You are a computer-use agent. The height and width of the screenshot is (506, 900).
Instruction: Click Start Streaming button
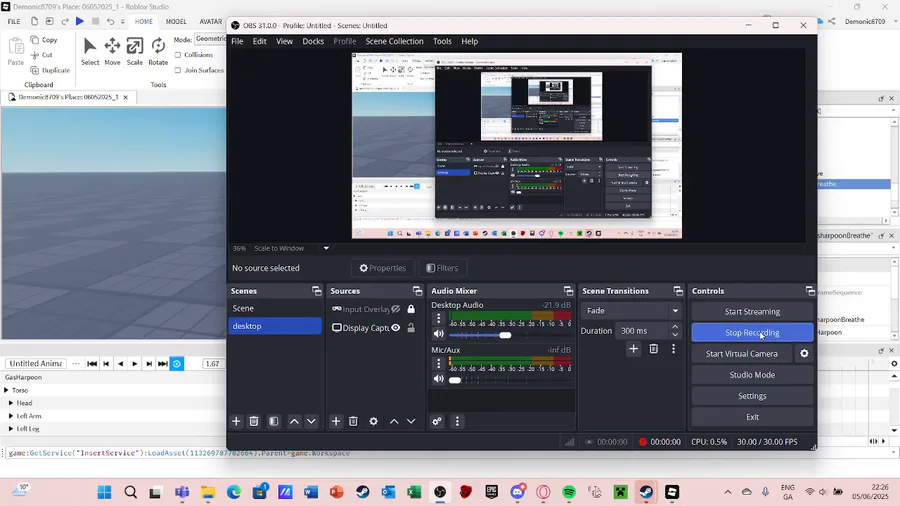pyautogui.click(x=752, y=312)
